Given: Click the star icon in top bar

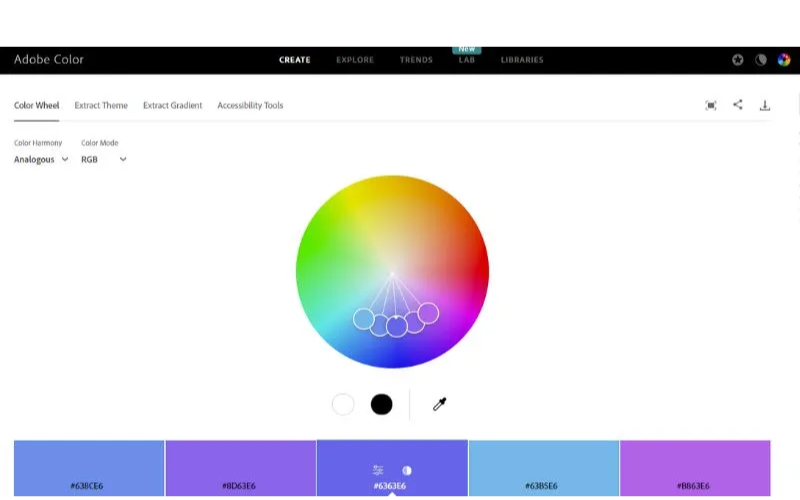Looking at the screenshot, I should click(x=738, y=60).
